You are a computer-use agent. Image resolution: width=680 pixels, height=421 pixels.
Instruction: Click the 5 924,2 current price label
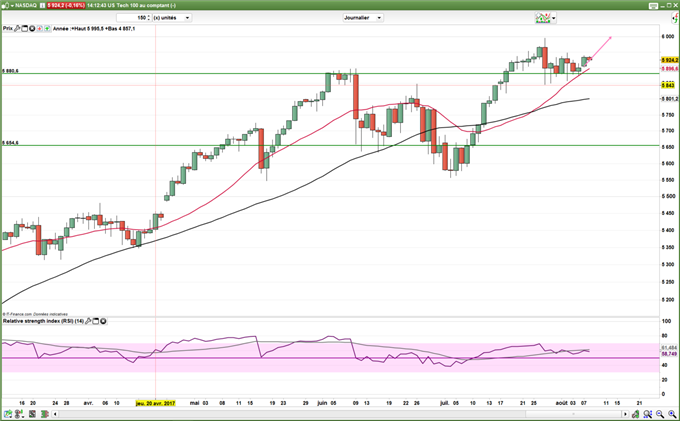click(670, 60)
